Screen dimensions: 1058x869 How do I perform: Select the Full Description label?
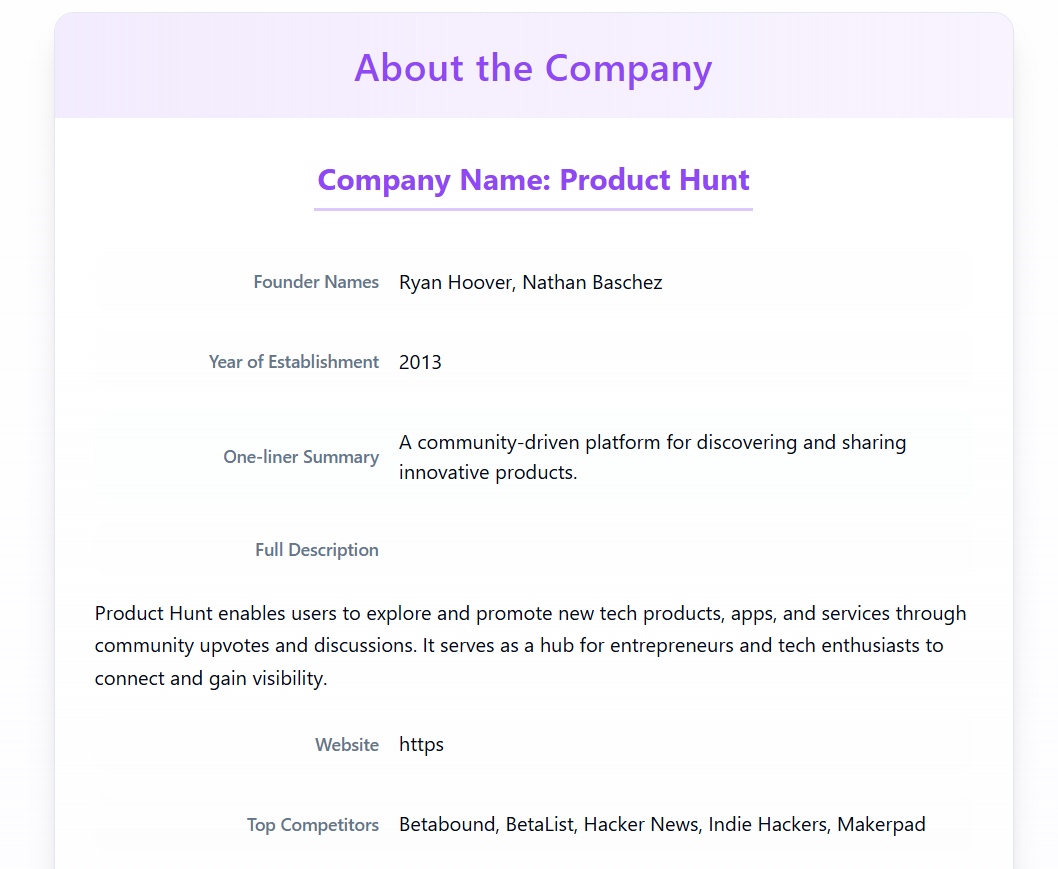click(316, 550)
